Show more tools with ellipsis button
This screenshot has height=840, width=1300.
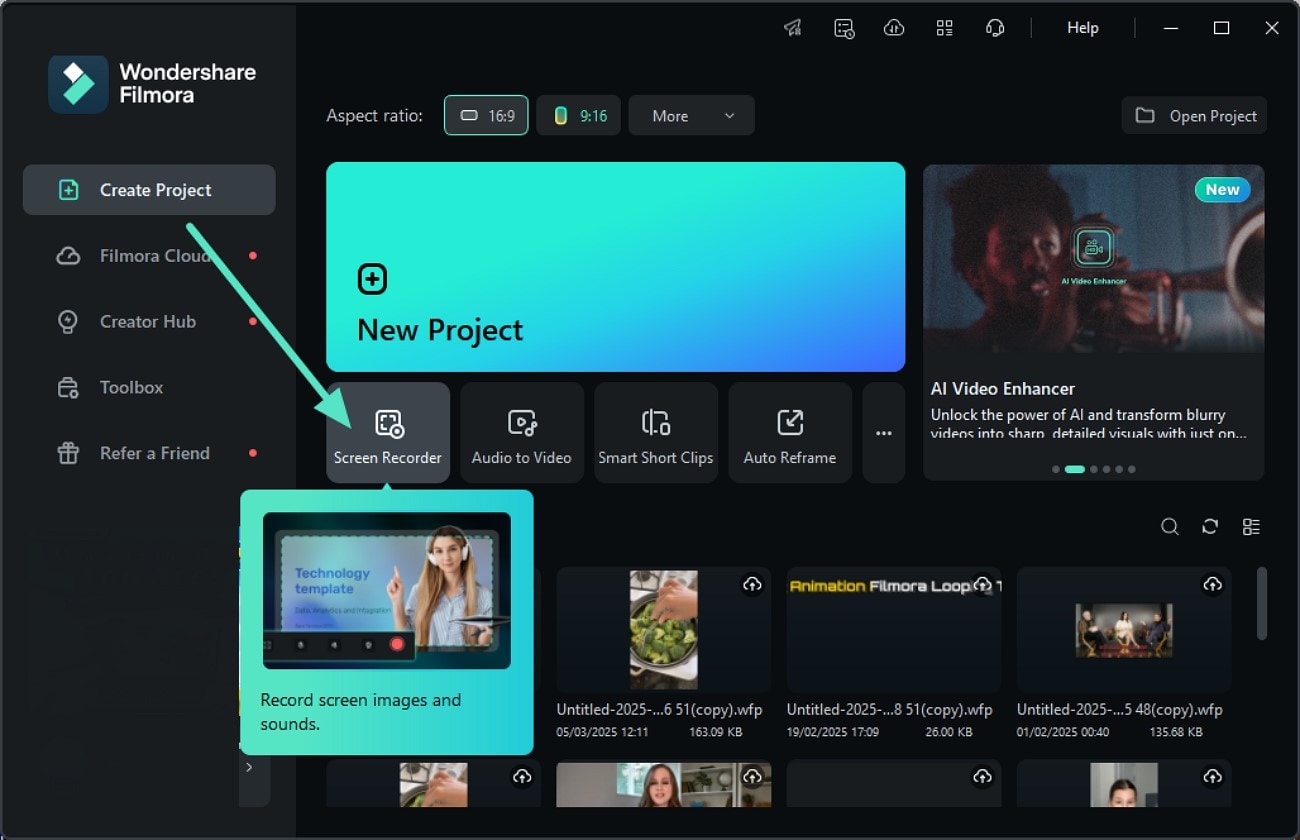click(x=884, y=433)
